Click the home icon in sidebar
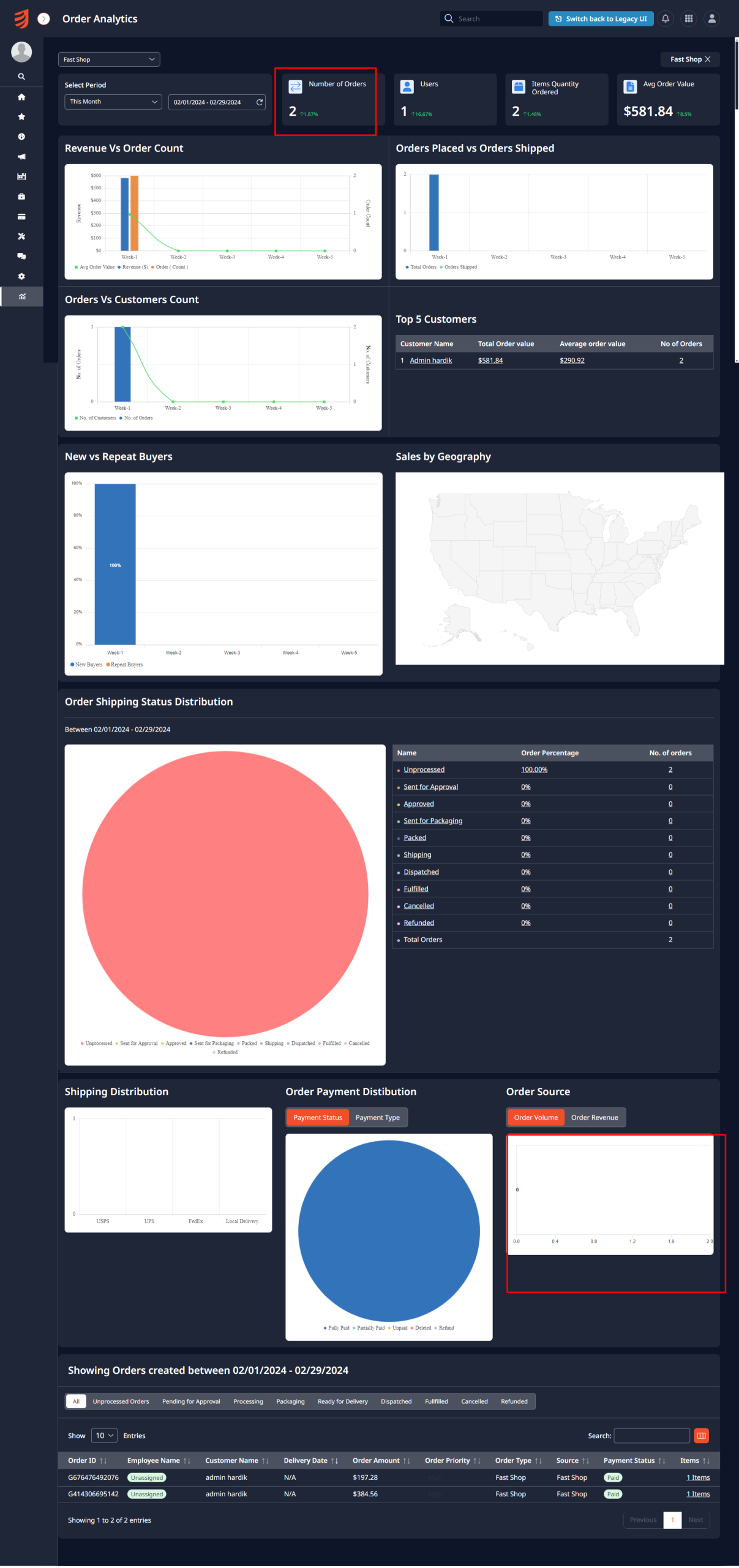The height and width of the screenshot is (1568, 739). 21,97
